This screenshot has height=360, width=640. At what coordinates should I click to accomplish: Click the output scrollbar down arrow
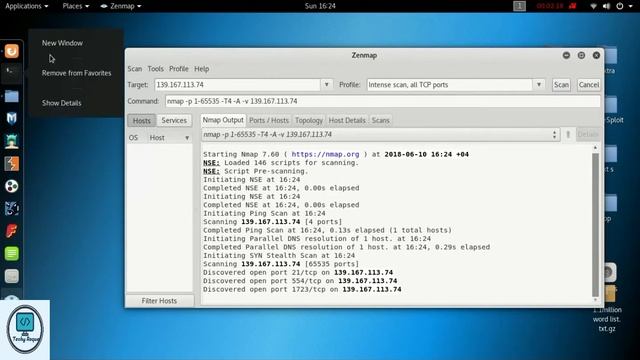(595, 300)
